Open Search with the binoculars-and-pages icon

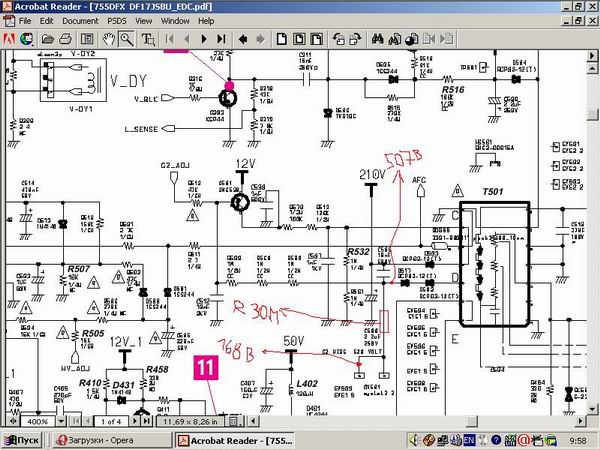pyautogui.click(x=395, y=39)
